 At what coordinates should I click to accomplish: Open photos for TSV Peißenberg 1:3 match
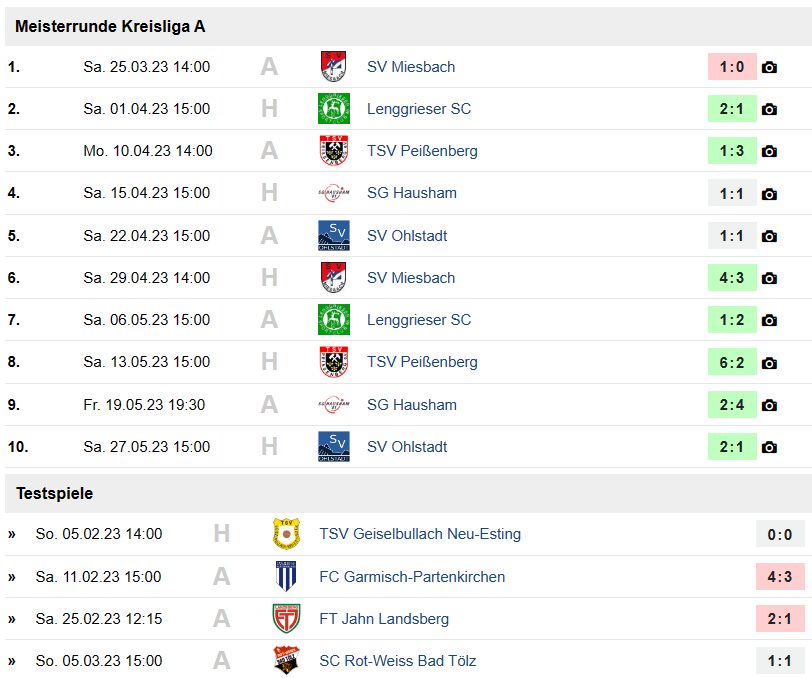769,151
